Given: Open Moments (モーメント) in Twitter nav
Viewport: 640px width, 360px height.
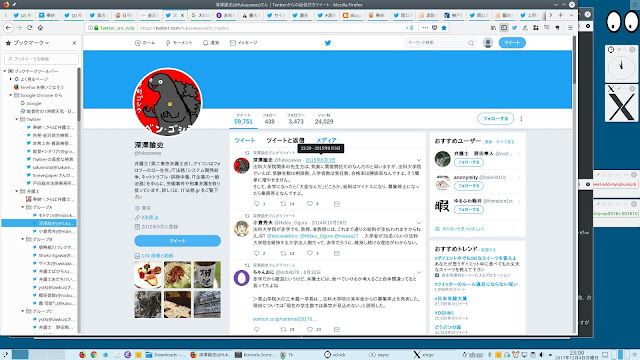Looking at the screenshot, I should 179,42.
